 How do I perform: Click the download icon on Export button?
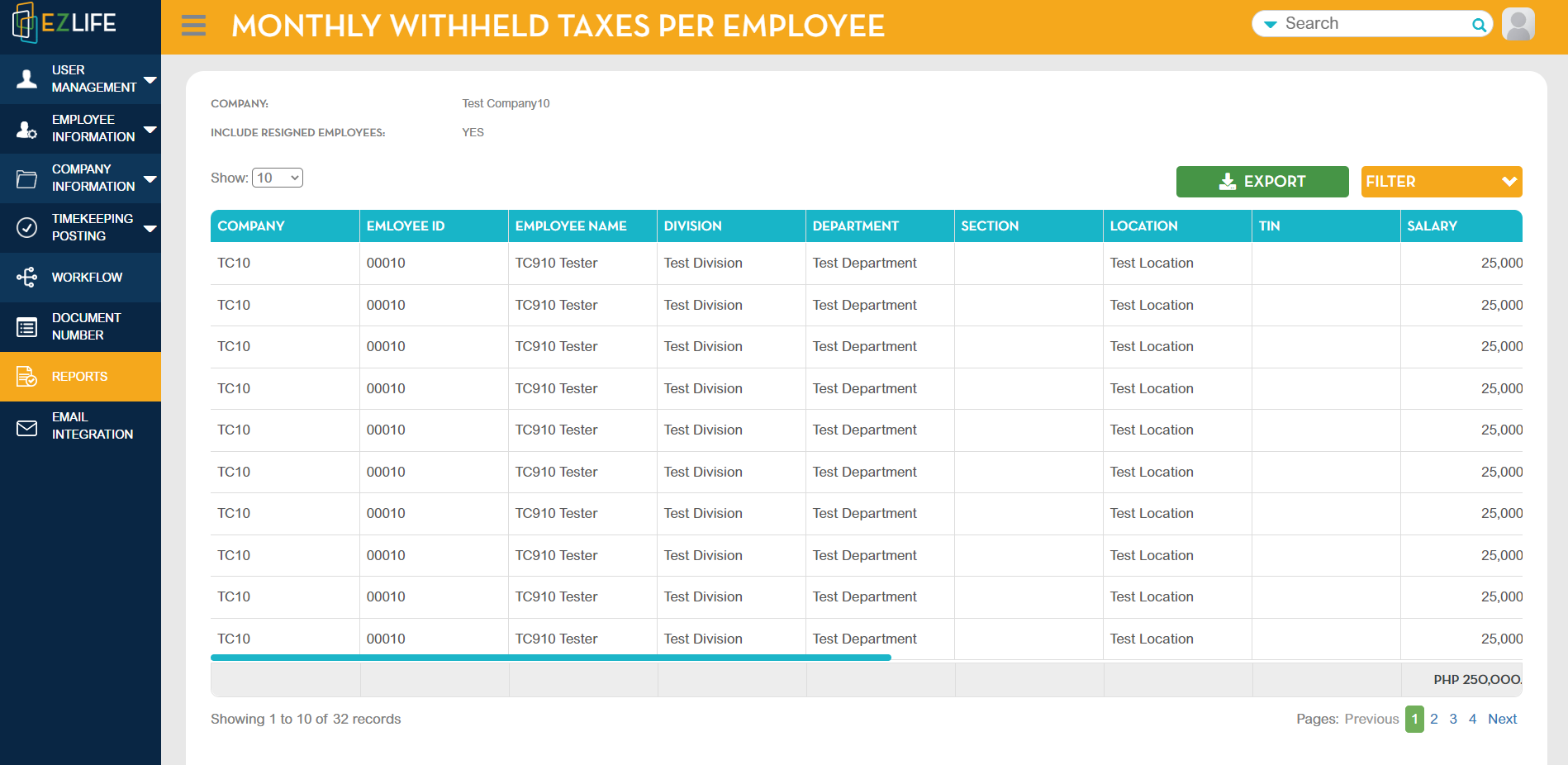(1228, 182)
